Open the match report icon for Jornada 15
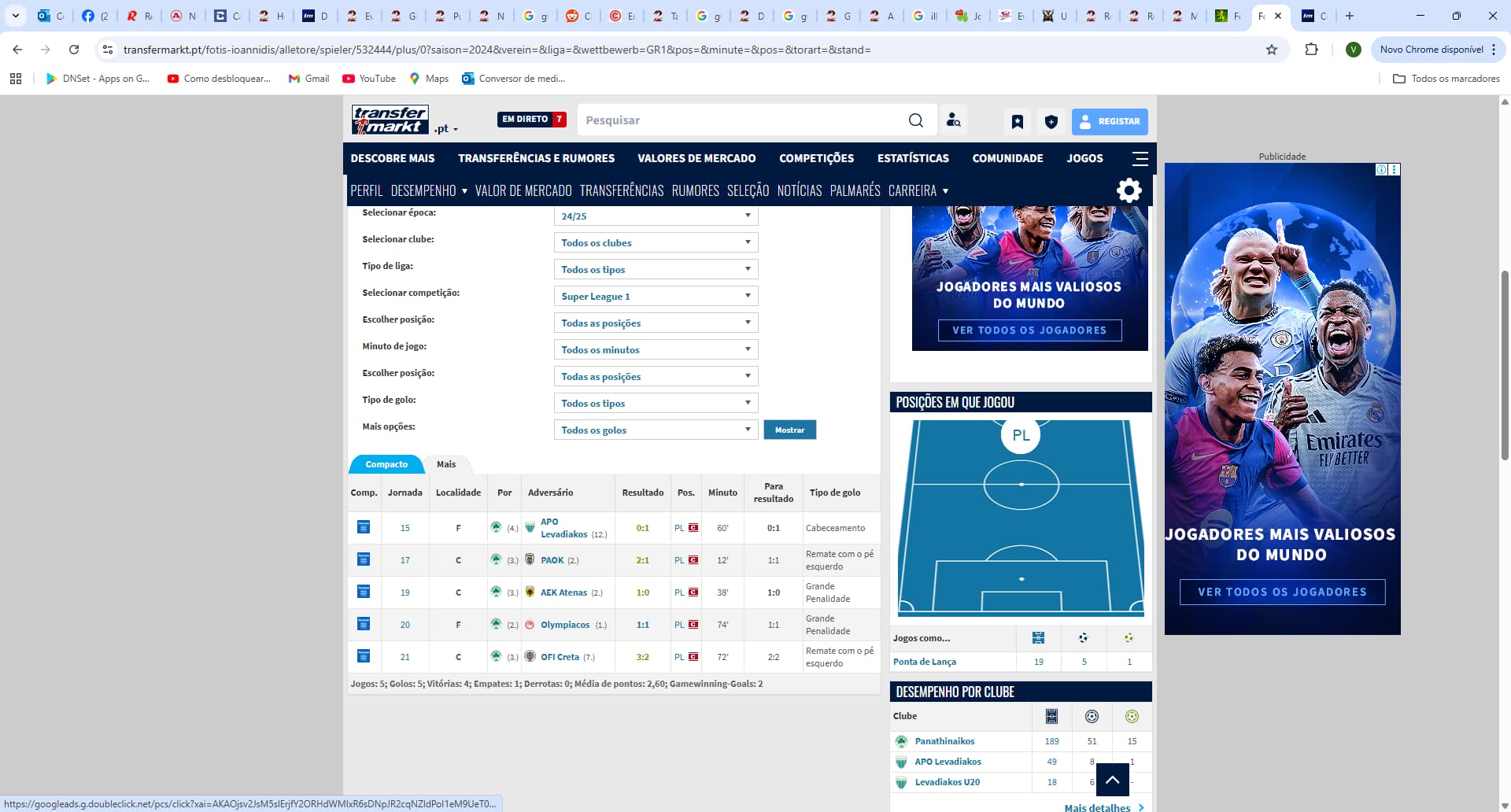 [x=364, y=527]
